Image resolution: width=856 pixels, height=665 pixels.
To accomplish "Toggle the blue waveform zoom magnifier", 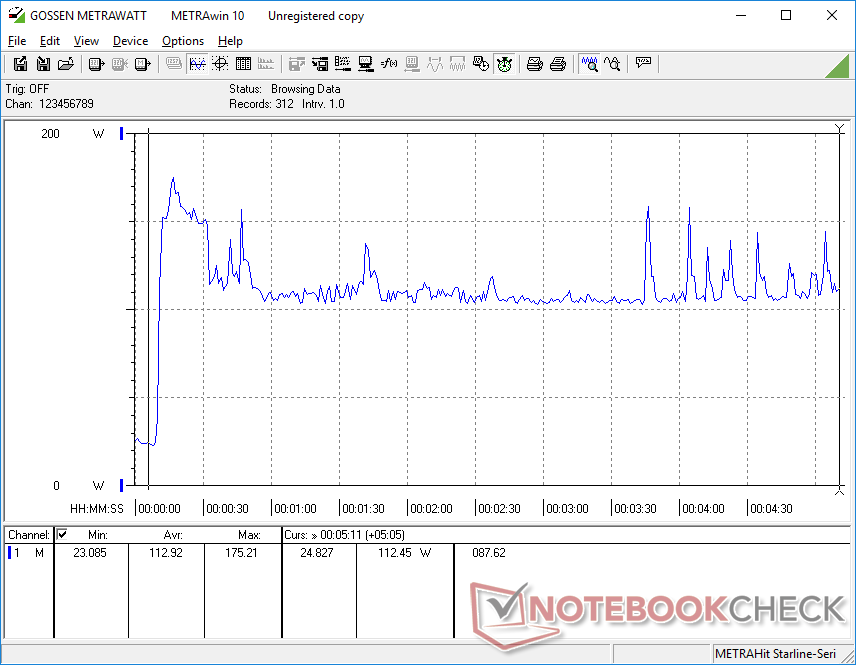I will pyautogui.click(x=589, y=64).
